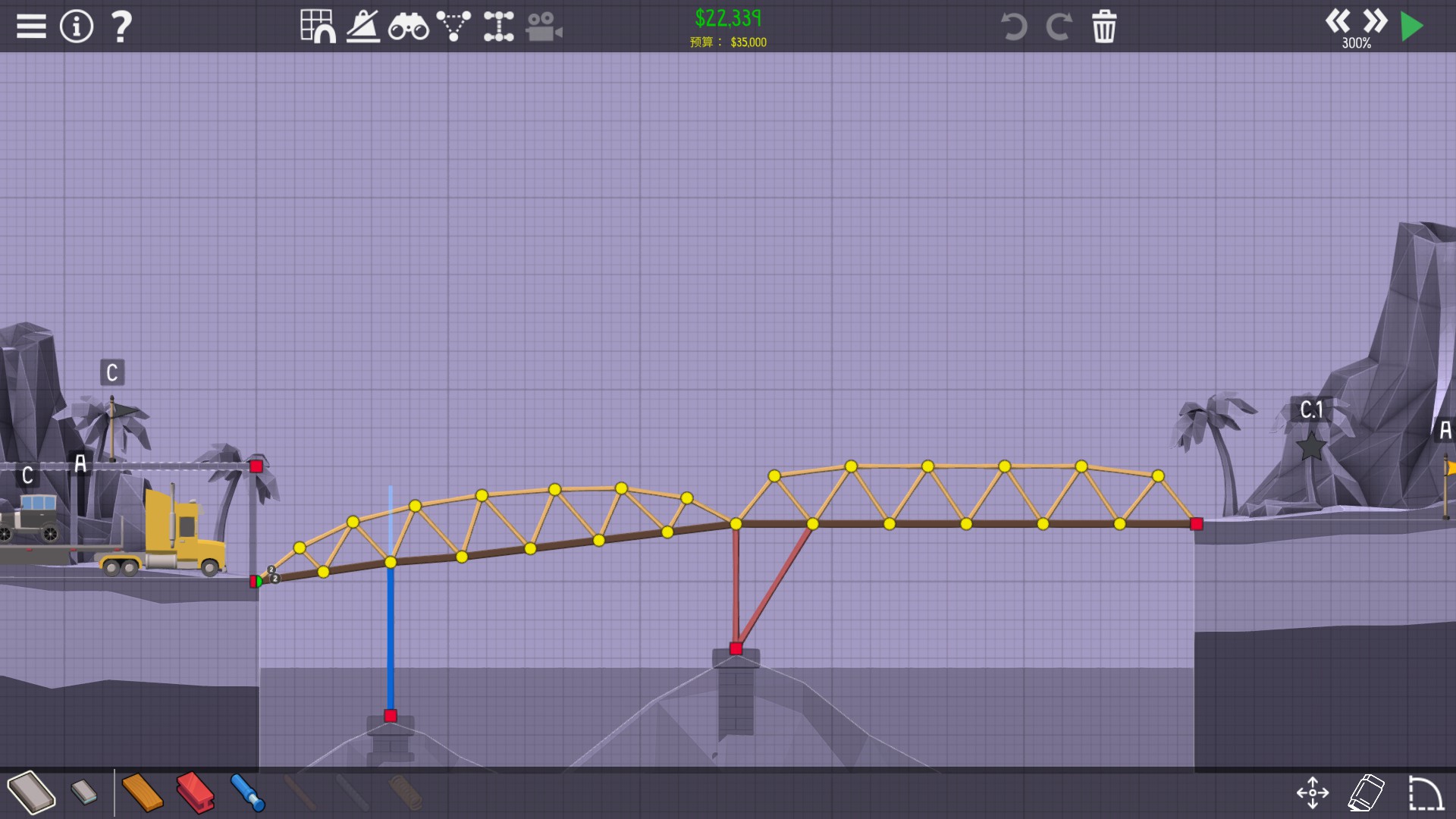Click the binoculars view icon
Screen dimensions: 1456x819
(408, 27)
